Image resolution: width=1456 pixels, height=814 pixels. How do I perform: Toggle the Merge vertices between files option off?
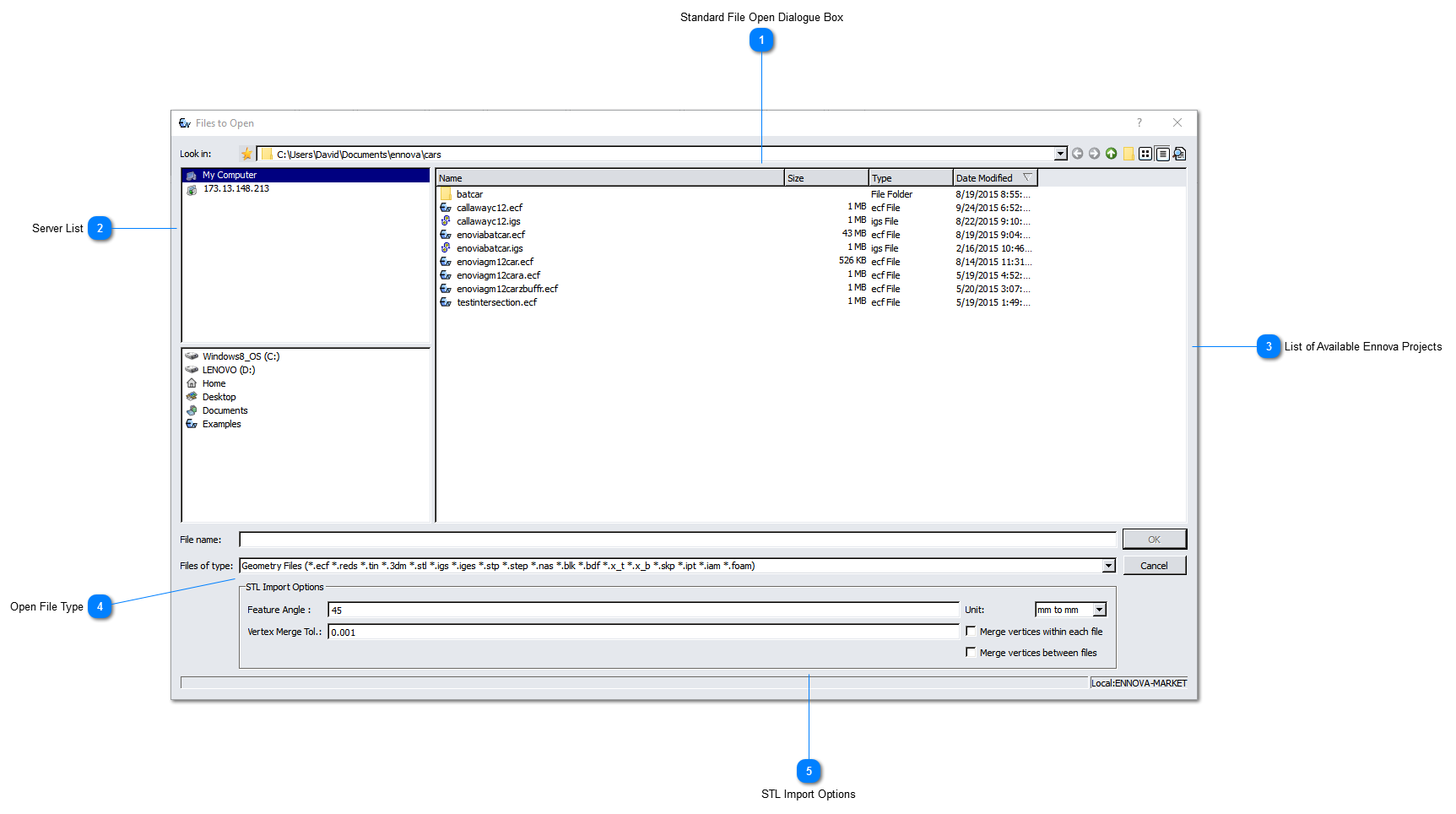[x=971, y=652]
